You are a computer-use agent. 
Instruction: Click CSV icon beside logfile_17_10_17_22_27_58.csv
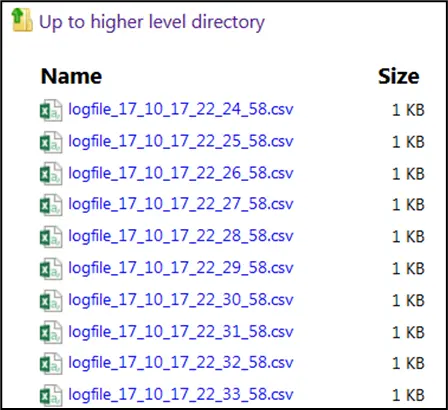point(51,205)
